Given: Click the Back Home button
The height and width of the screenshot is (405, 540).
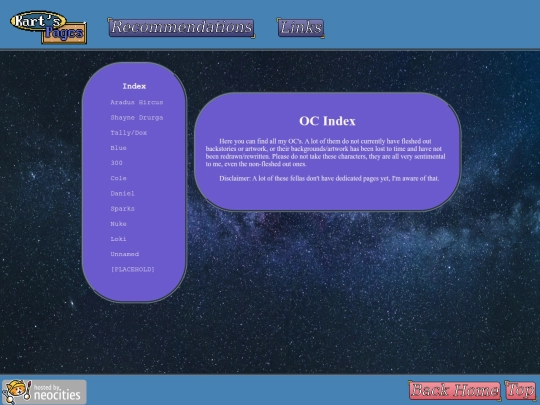Looking at the screenshot, I should pyautogui.click(x=455, y=390).
